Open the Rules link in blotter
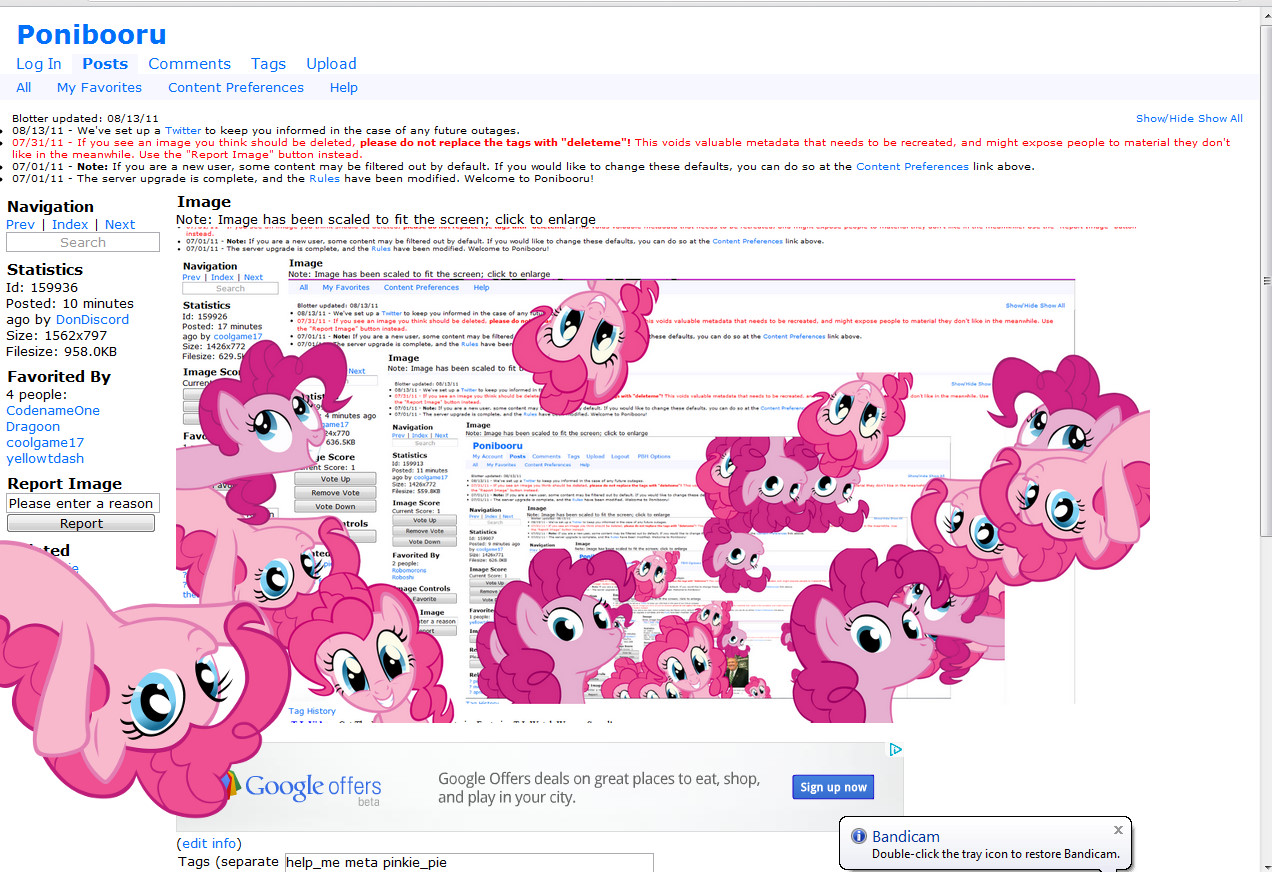 pos(325,178)
